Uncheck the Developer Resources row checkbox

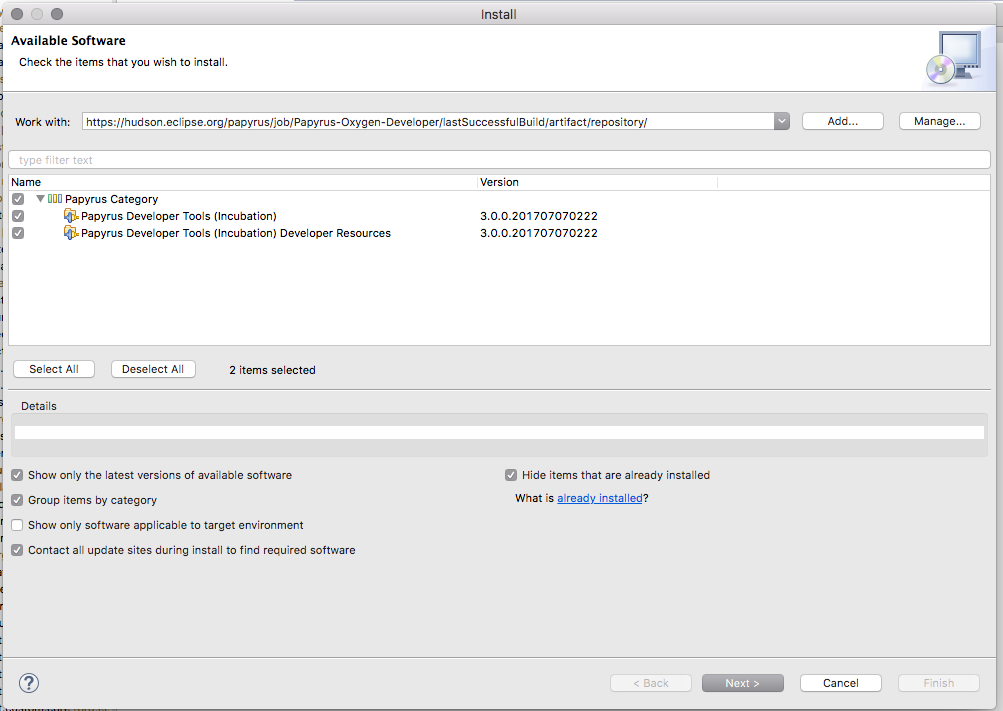click(x=18, y=233)
